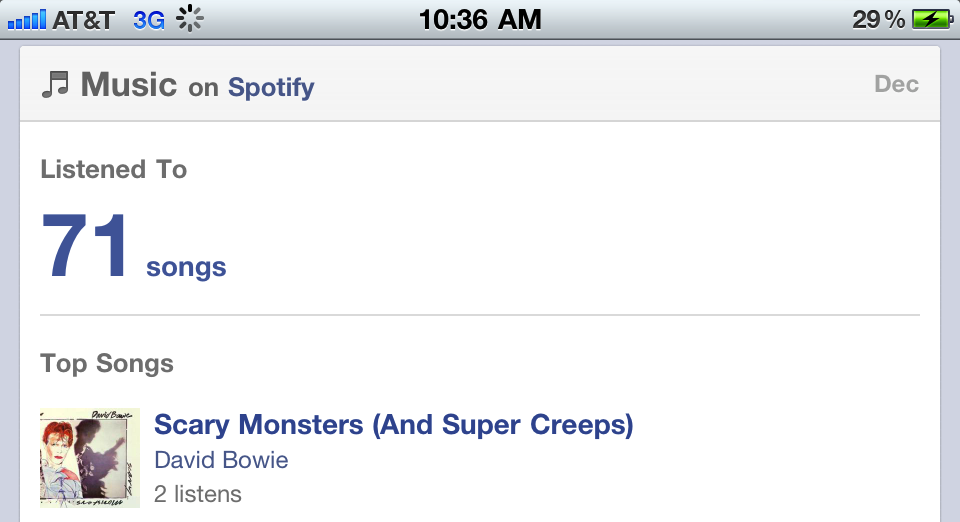Open the blue songs link
960x522 pixels.
point(186,267)
